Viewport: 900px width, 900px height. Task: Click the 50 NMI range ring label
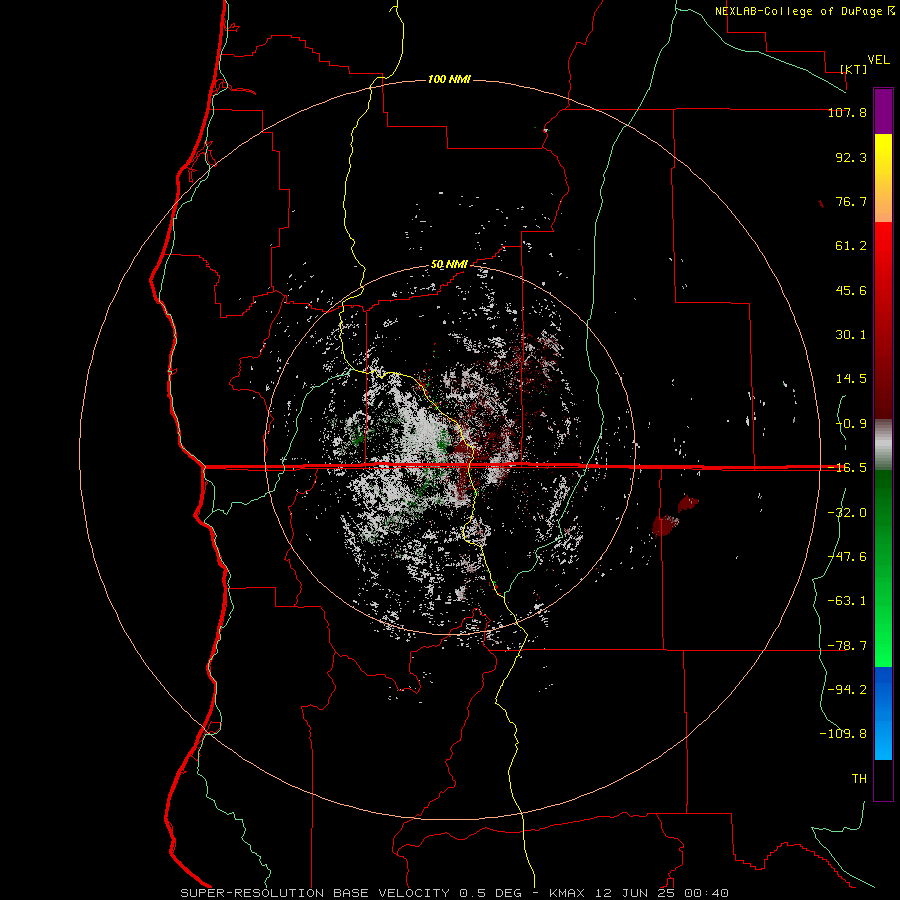449,265
